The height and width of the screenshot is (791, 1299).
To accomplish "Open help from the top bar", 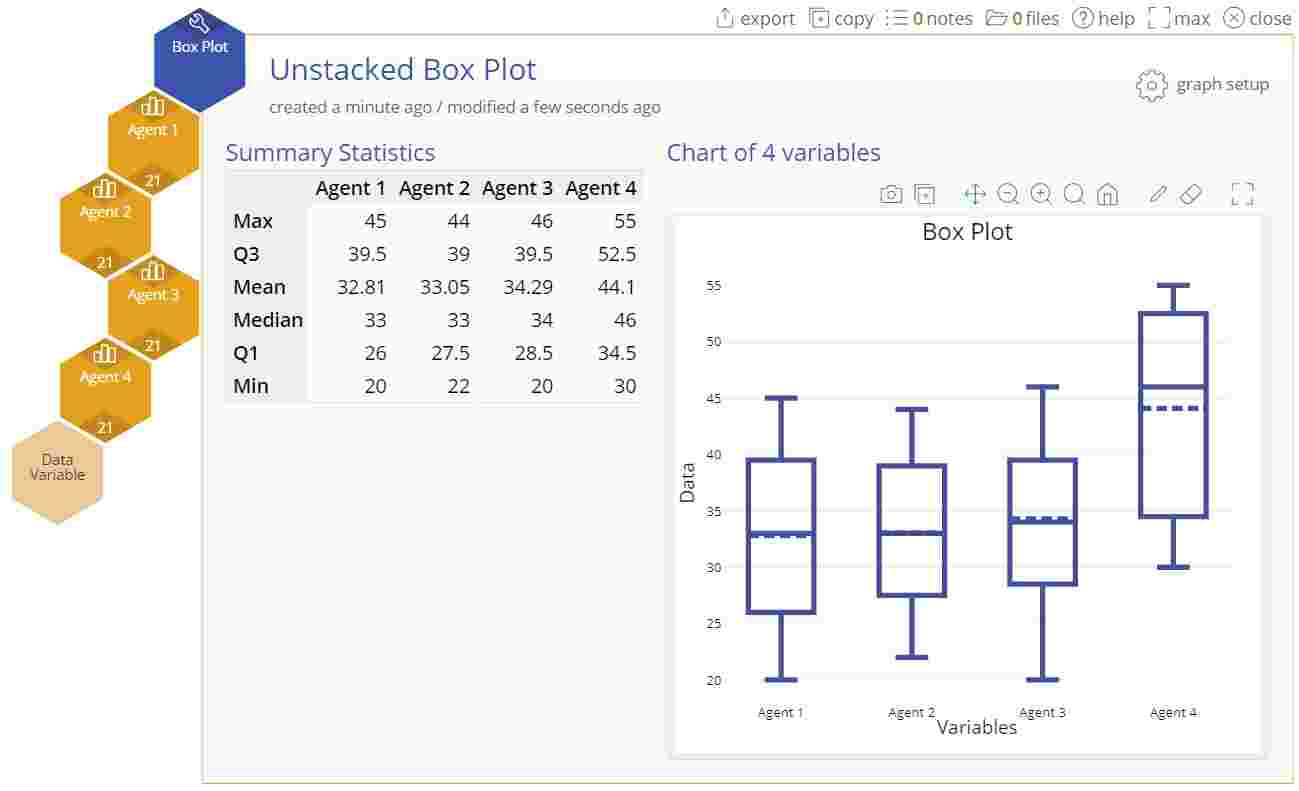I will (1110, 18).
